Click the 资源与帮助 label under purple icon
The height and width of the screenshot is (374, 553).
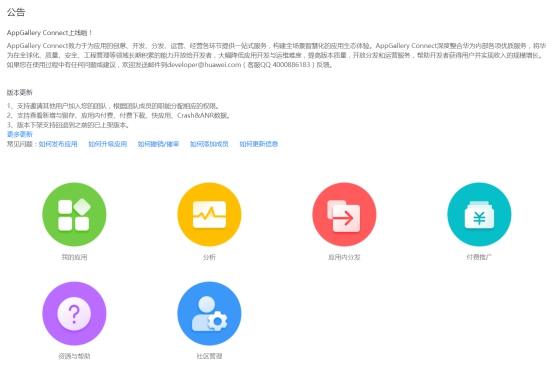(x=74, y=356)
